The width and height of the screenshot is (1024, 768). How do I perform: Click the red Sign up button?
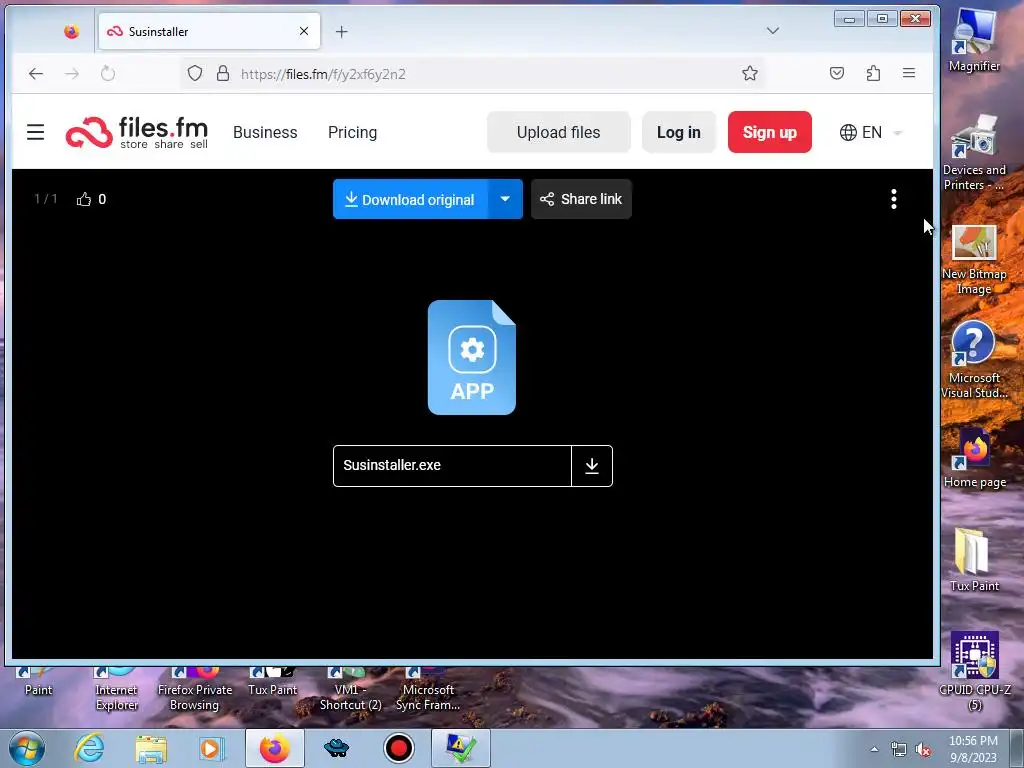769,133
